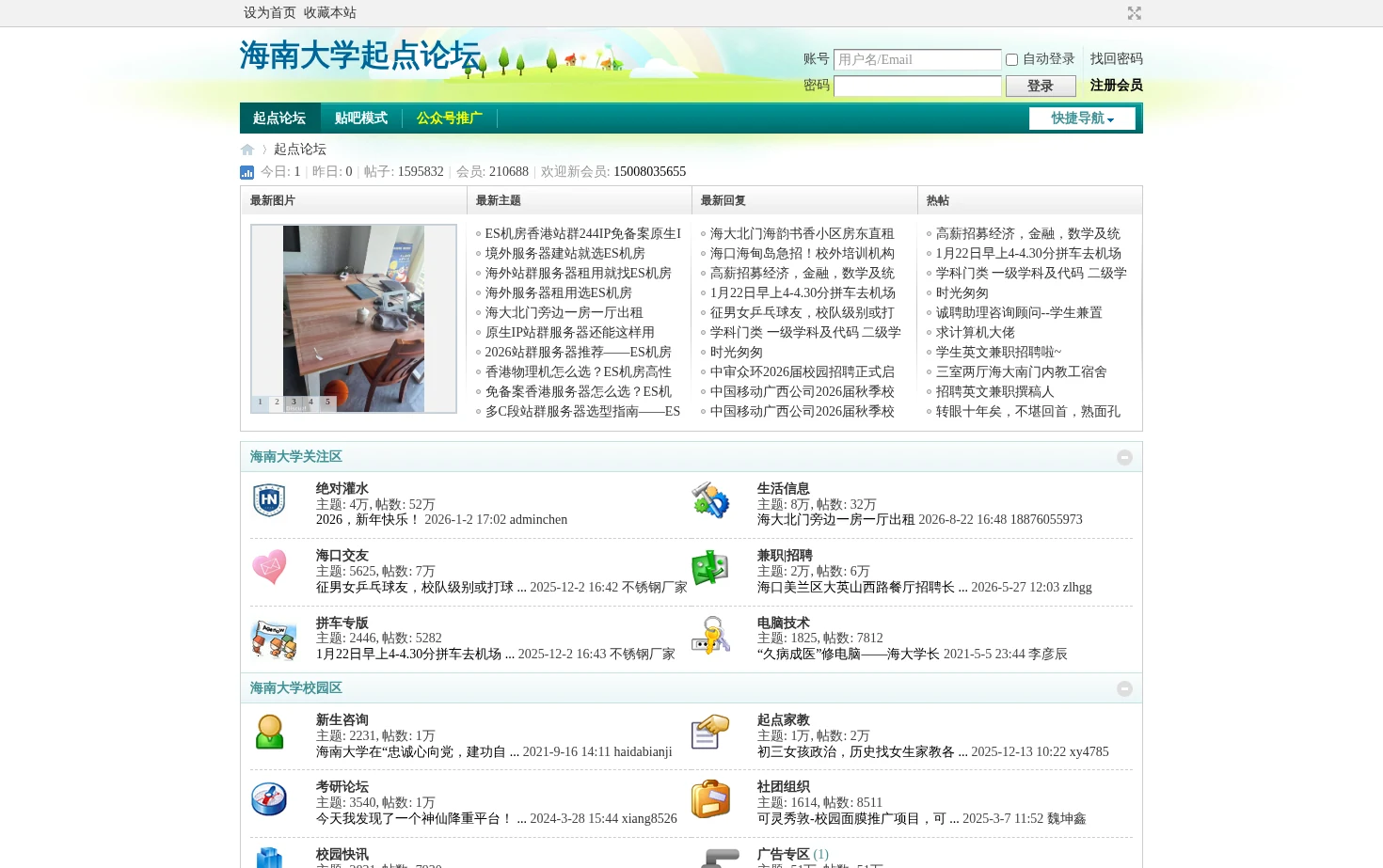
Task: Click the 登录 button
Action: tap(1041, 86)
